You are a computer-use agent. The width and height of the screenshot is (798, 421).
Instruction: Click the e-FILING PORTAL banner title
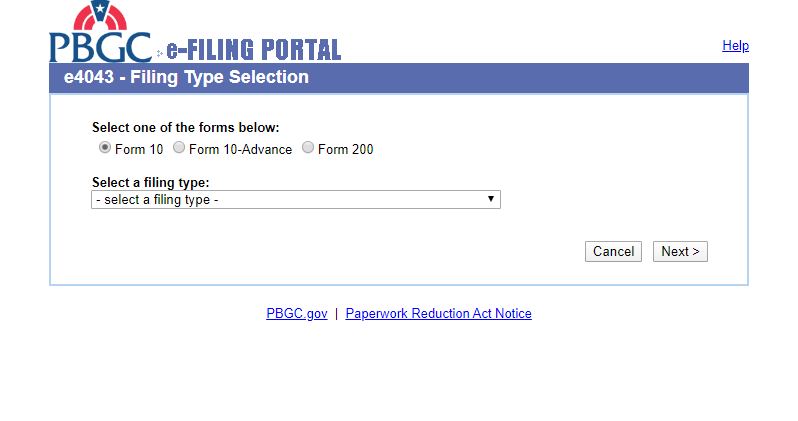[x=253, y=49]
